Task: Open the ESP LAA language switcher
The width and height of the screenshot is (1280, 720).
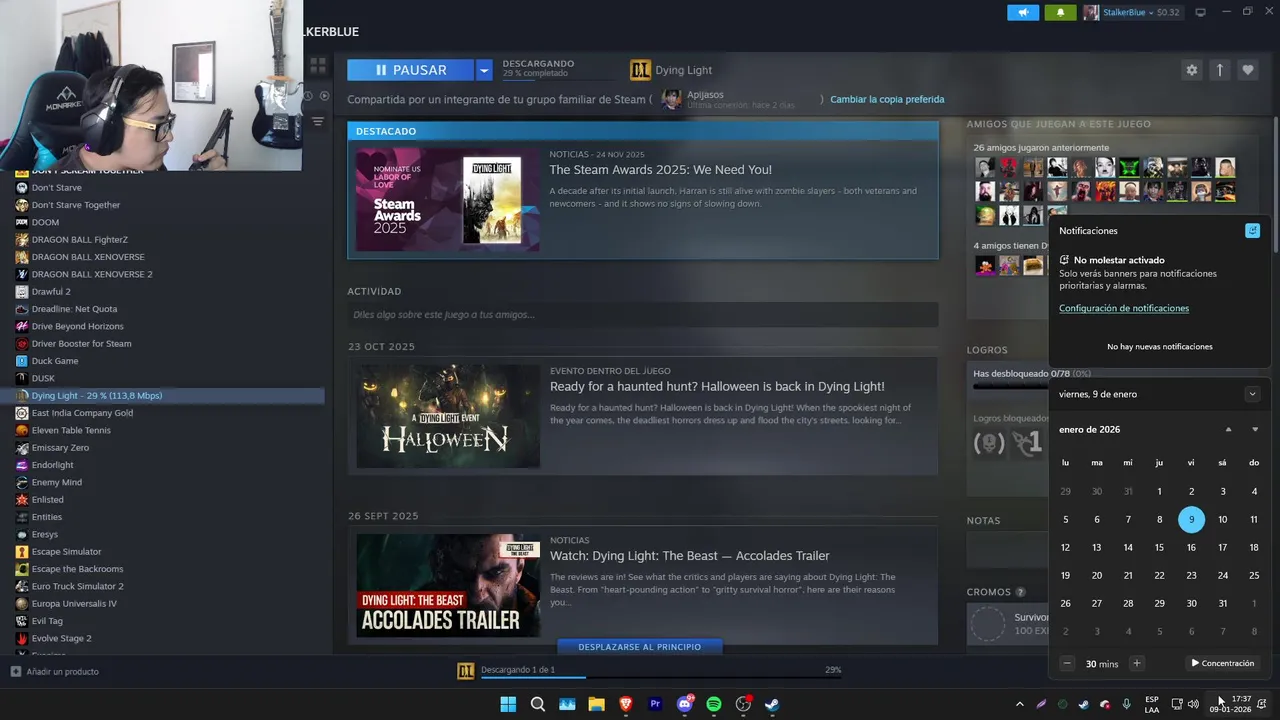Action: 1152,704
